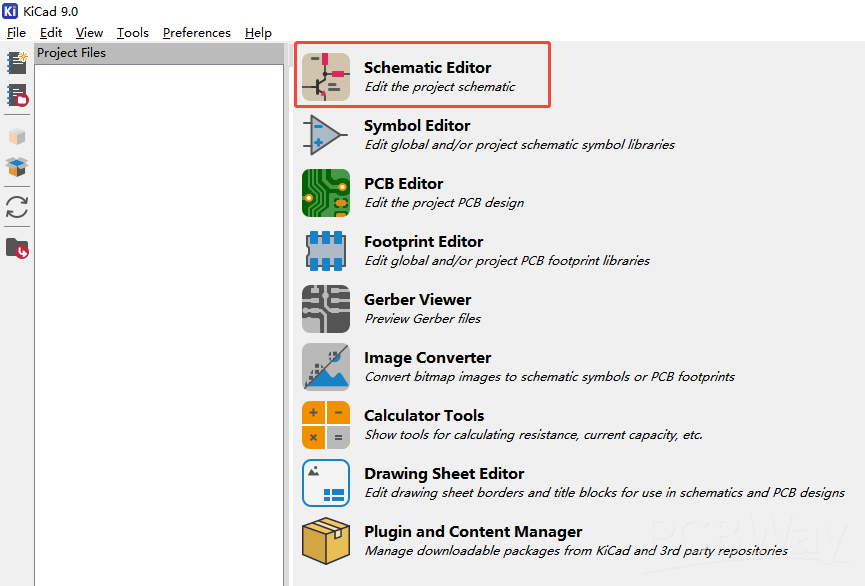Click the Archive Project box icon
The image size is (865, 586).
[x=17, y=136]
